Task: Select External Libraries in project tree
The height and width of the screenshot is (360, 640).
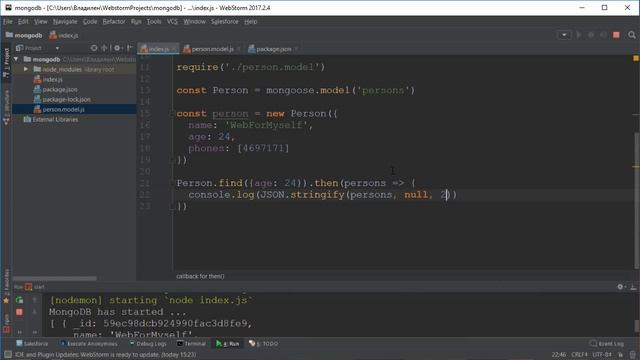Action: click(x=51, y=120)
